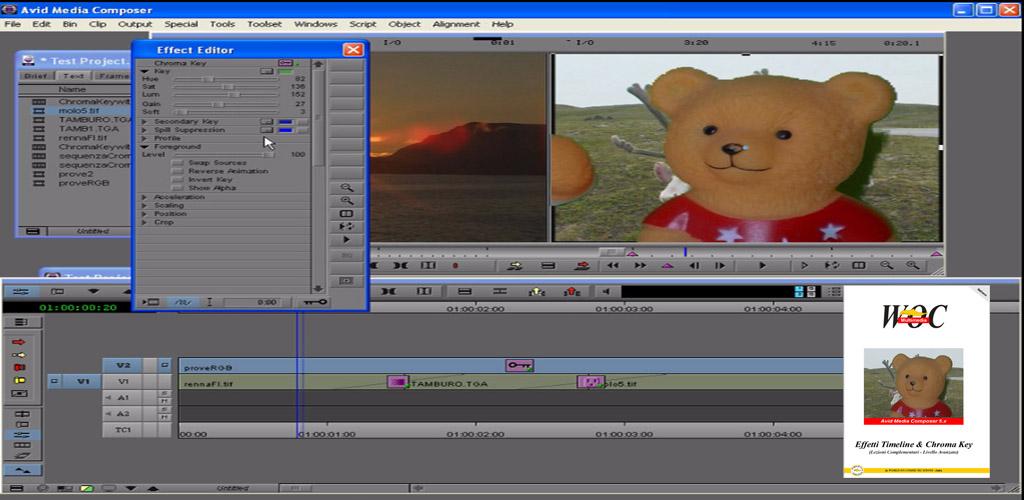Open the Toolset menu
Screen dimensions: 1024x500
(x=264, y=24)
